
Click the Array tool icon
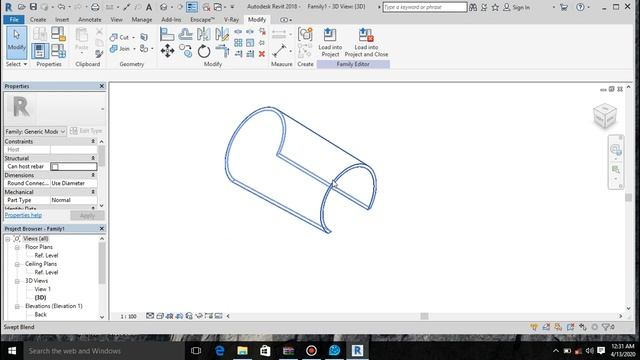pos(238,43)
